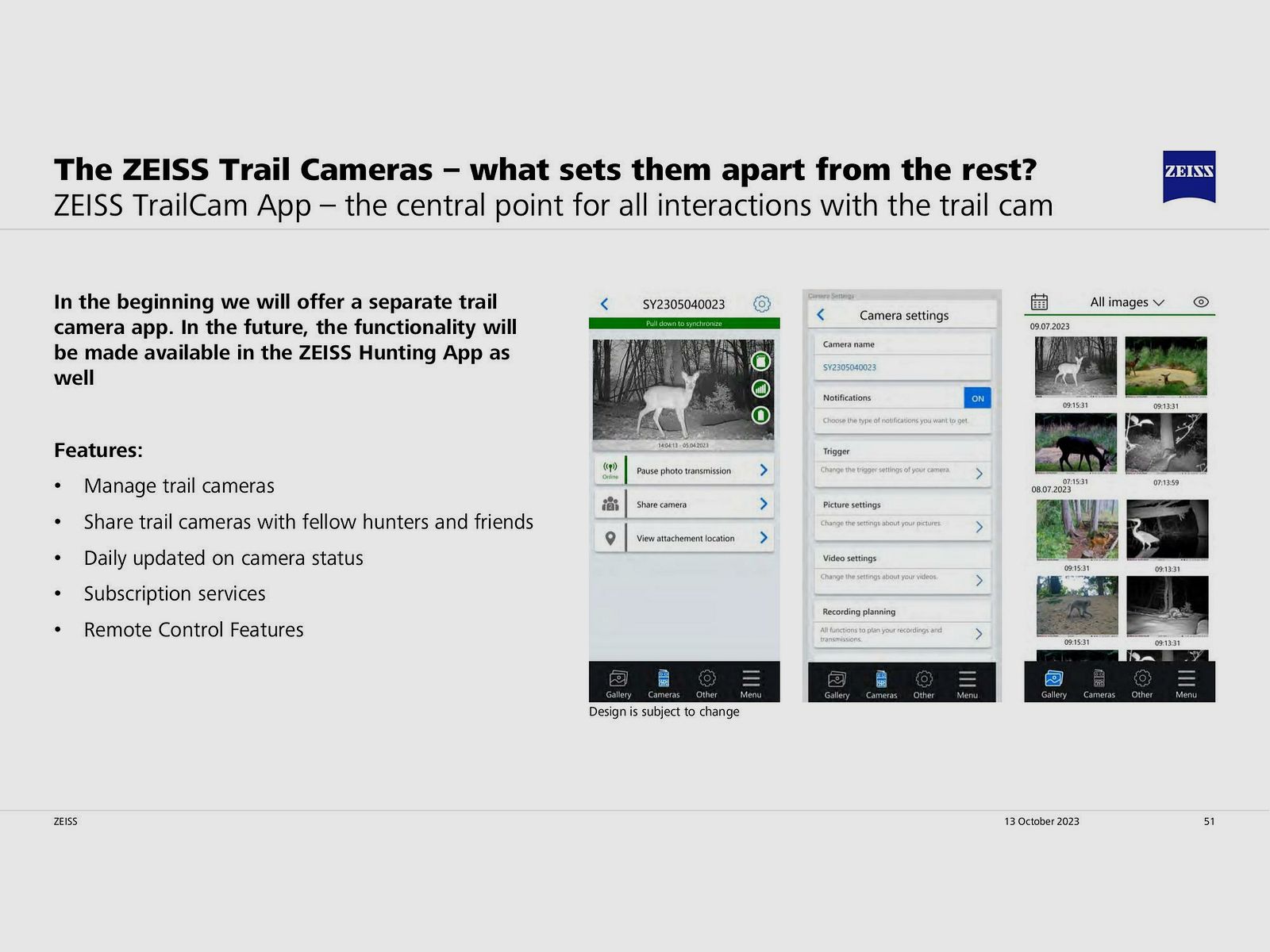The image size is (1270, 952).
Task: Tap the large roe deer preview photo
Action: coord(683,390)
